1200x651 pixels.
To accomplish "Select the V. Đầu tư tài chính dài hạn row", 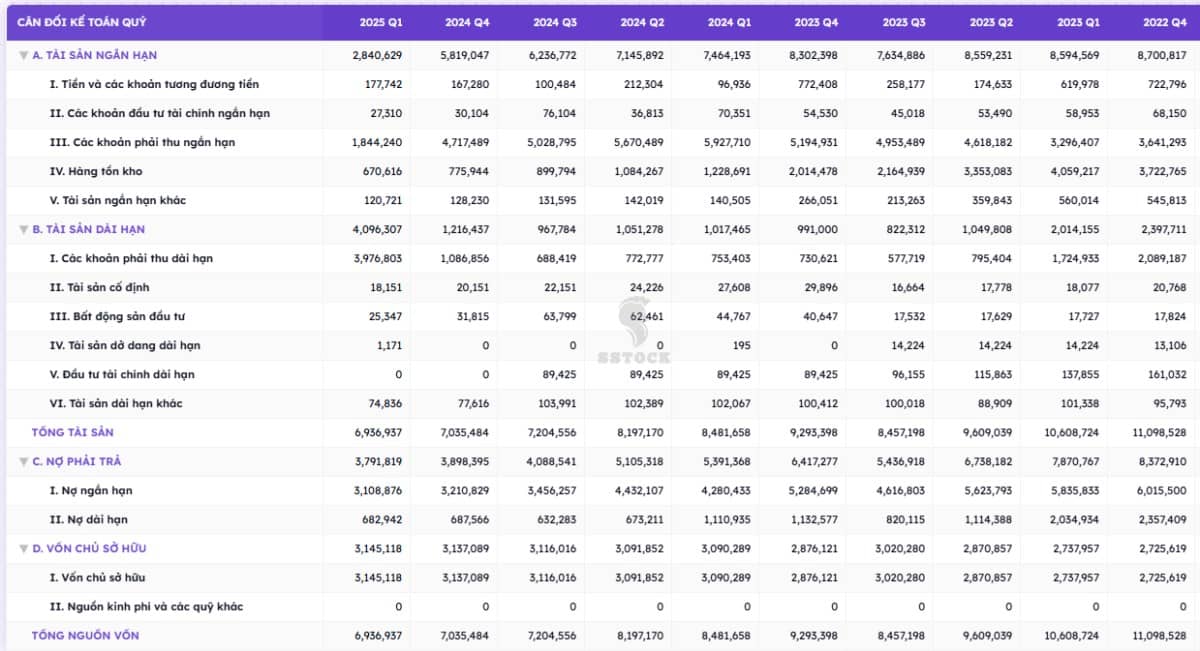I will point(122,375).
